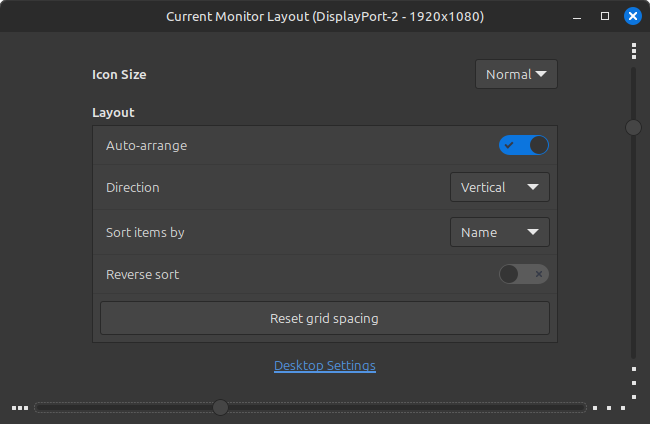
Task: Click the dense dots icon above vertical slider
Action: click(x=633, y=51)
